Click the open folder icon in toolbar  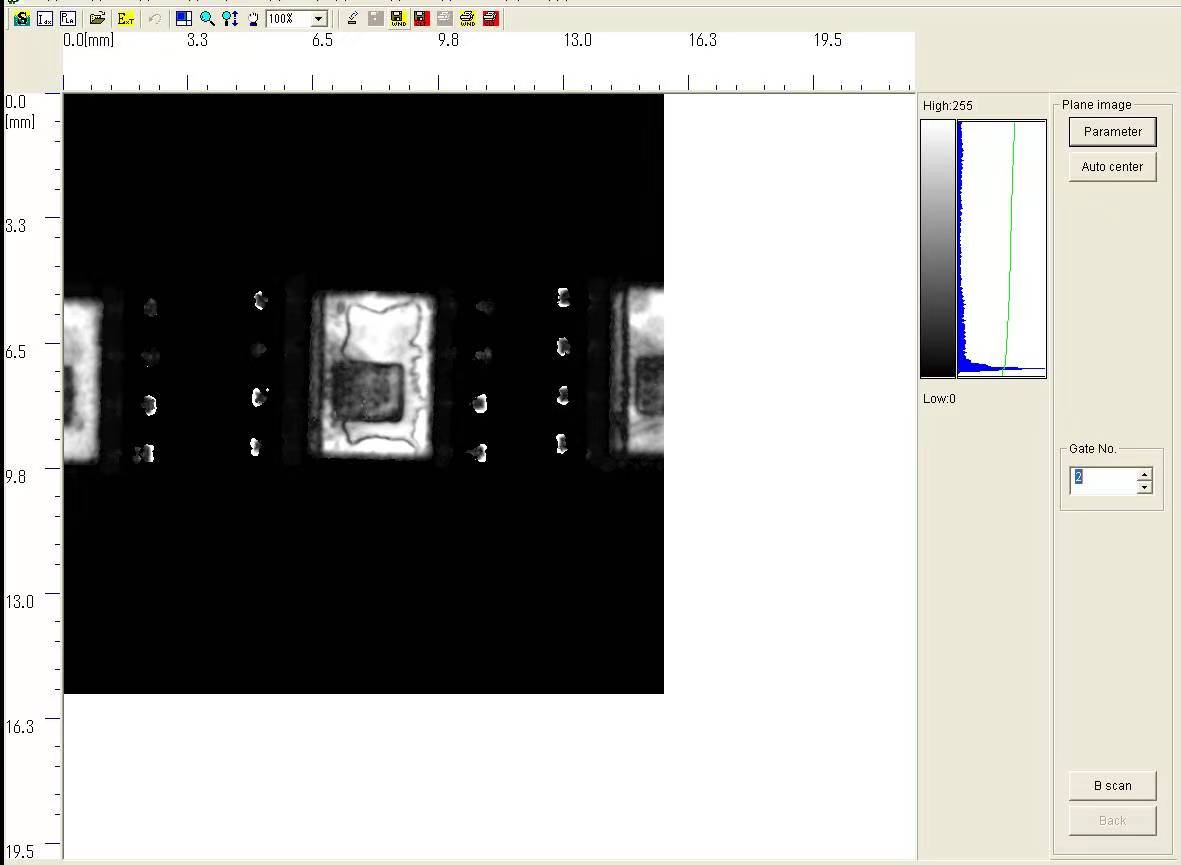click(x=97, y=19)
